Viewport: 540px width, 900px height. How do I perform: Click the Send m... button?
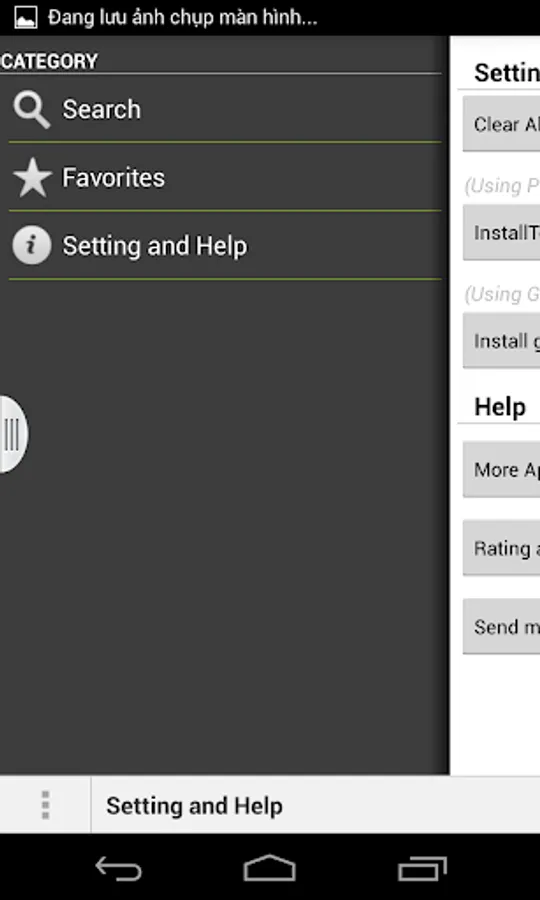coord(501,626)
